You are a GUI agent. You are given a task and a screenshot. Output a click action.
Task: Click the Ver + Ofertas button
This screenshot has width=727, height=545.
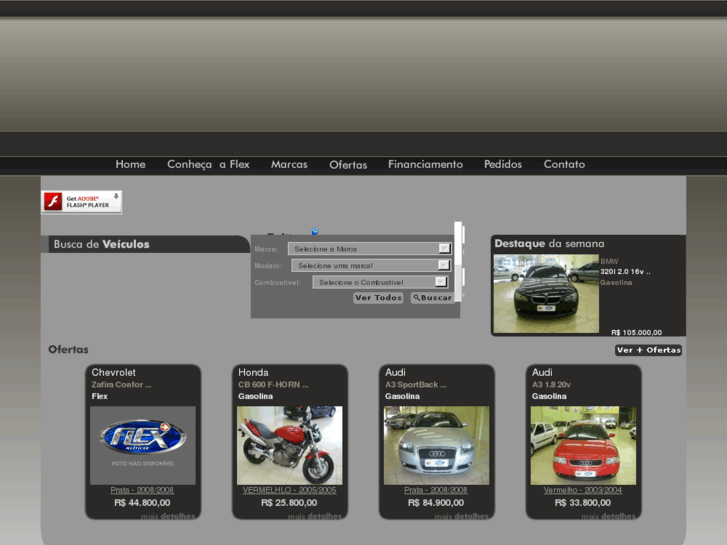[648, 350]
